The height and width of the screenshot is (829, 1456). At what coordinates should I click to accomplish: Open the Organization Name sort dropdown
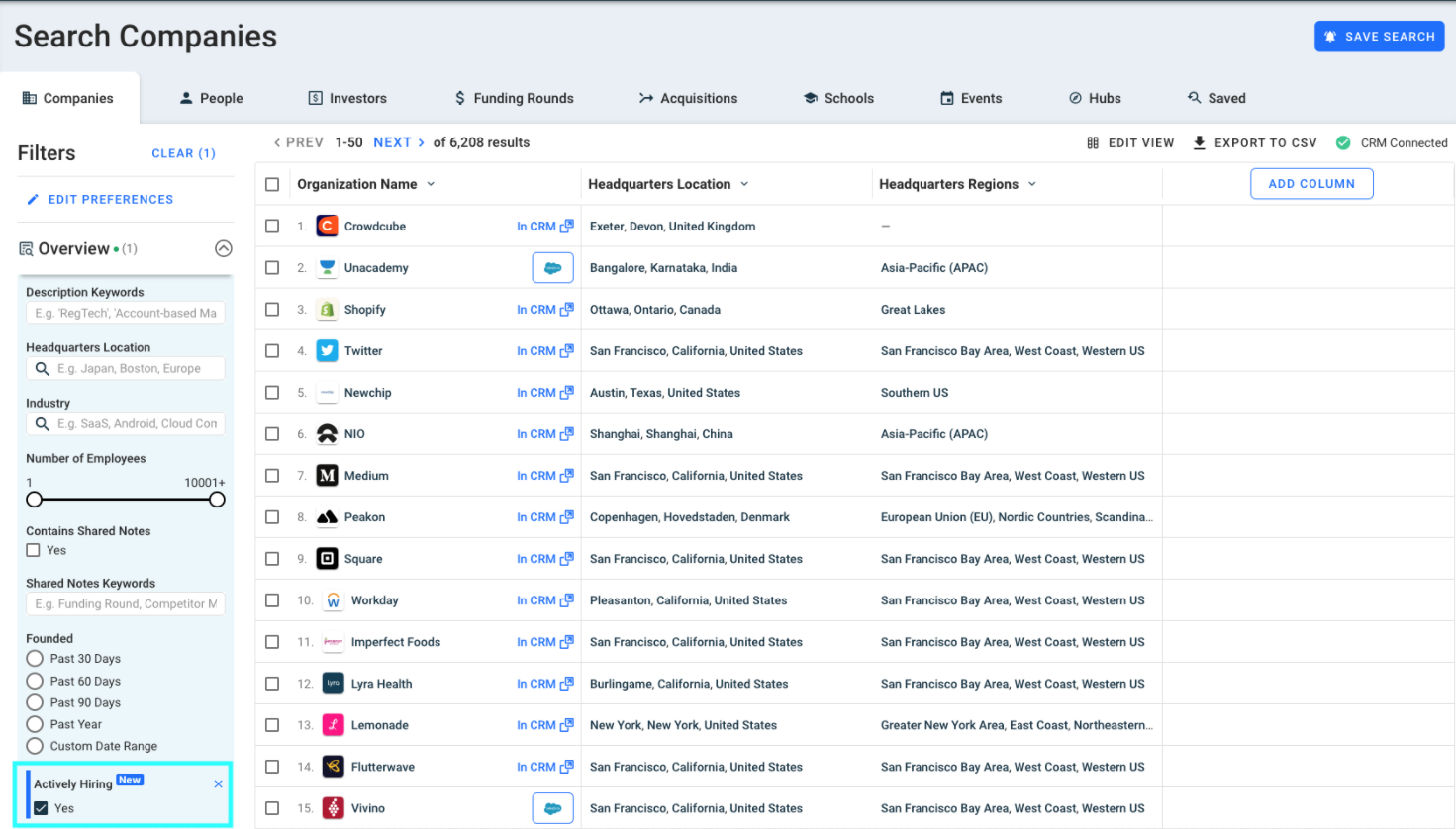point(432,183)
